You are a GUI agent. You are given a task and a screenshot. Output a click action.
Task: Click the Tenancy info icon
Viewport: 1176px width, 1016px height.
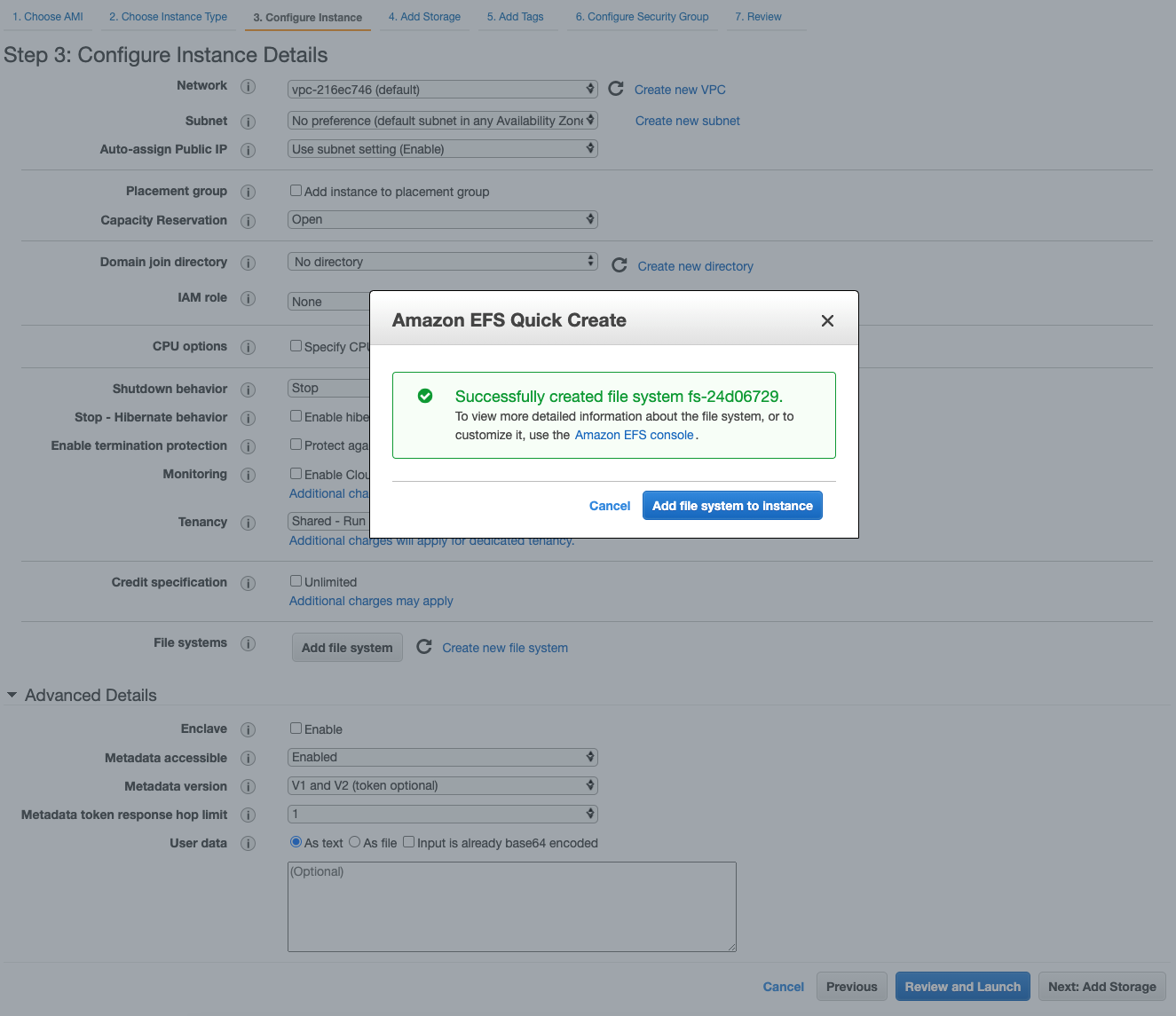pyautogui.click(x=249, y=523)
